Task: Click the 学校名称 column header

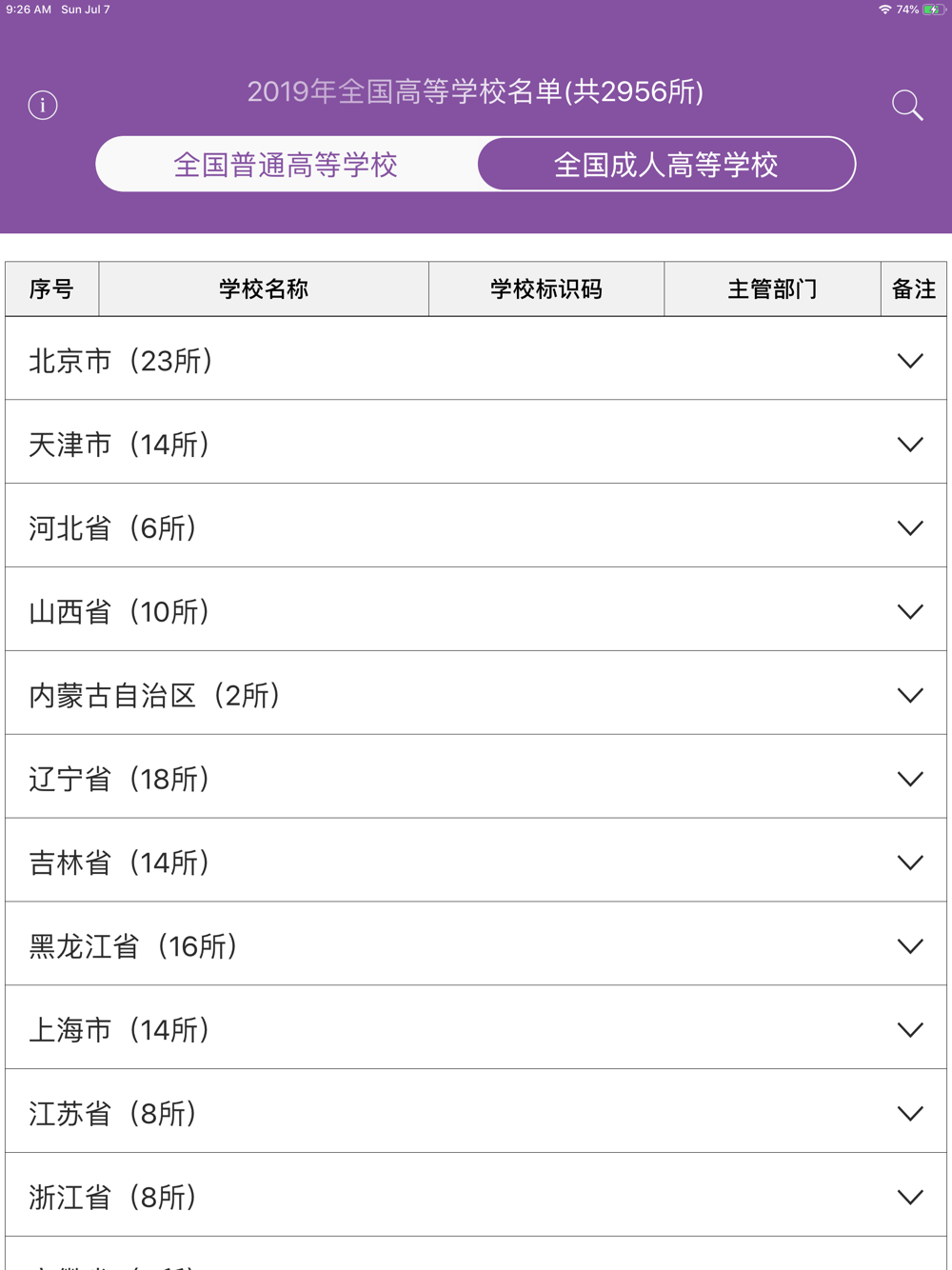Action: [x=264, y=289]
